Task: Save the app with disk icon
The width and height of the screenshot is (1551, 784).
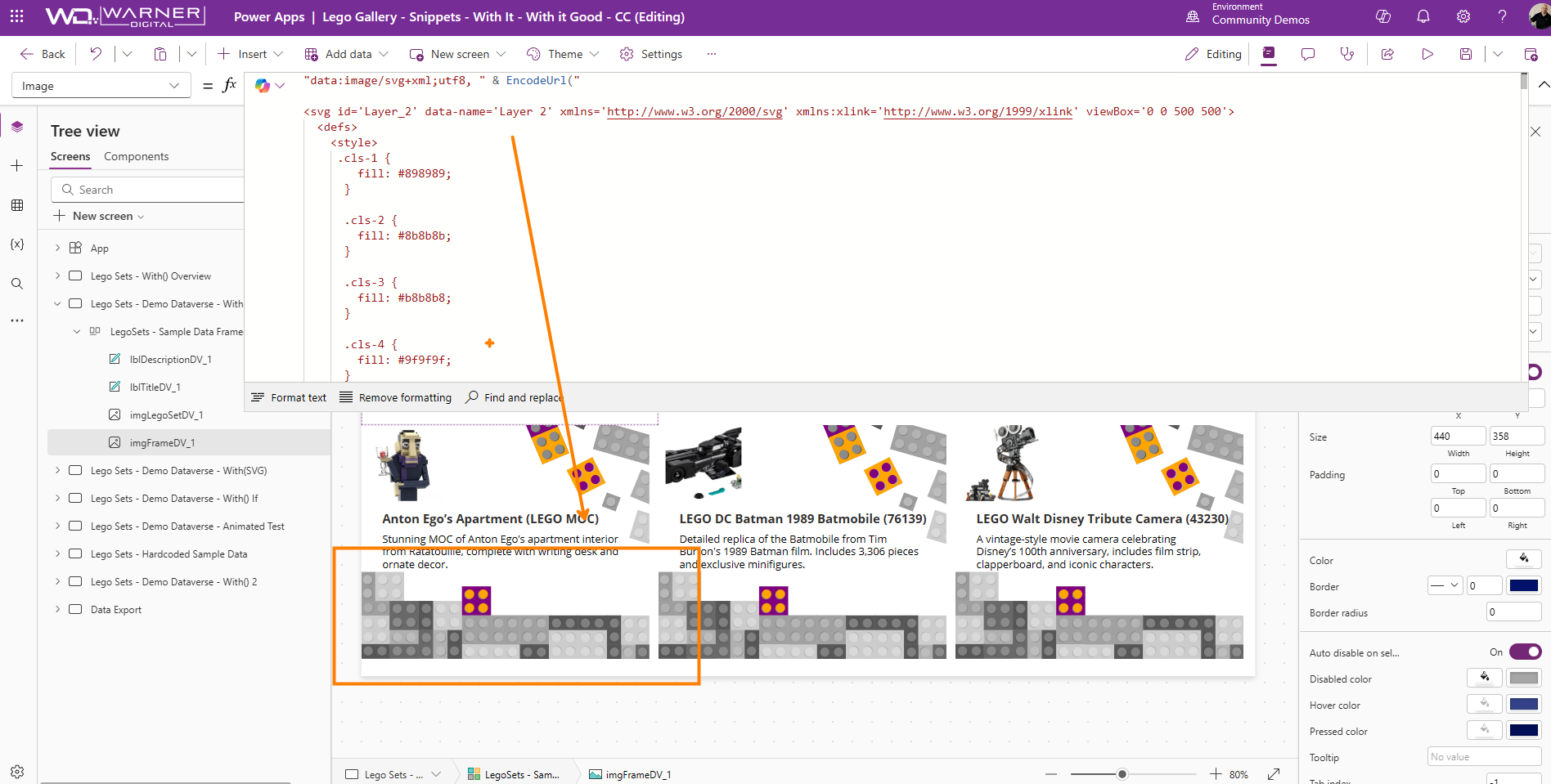Action: (x=1466, y=54)
